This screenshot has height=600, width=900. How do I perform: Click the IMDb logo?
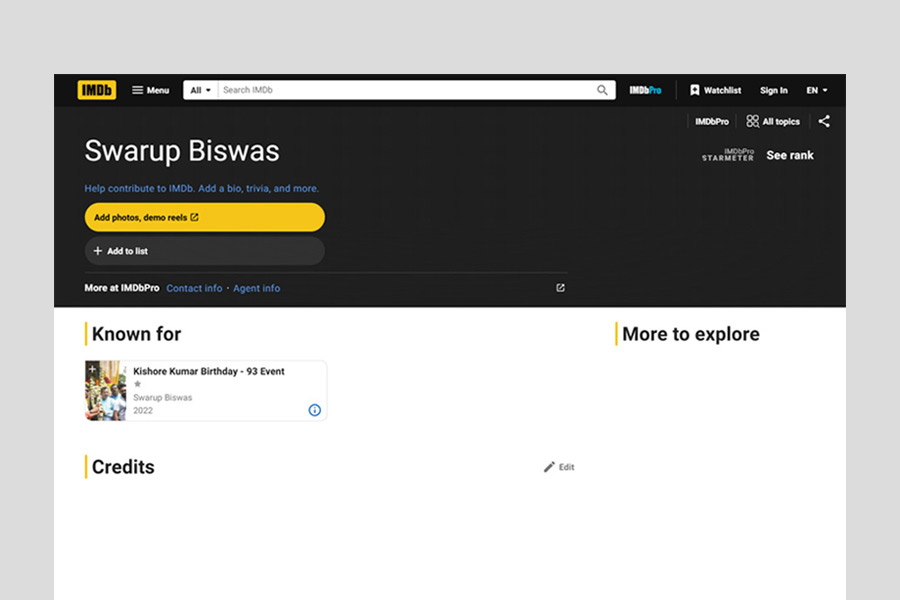[97, 90]
